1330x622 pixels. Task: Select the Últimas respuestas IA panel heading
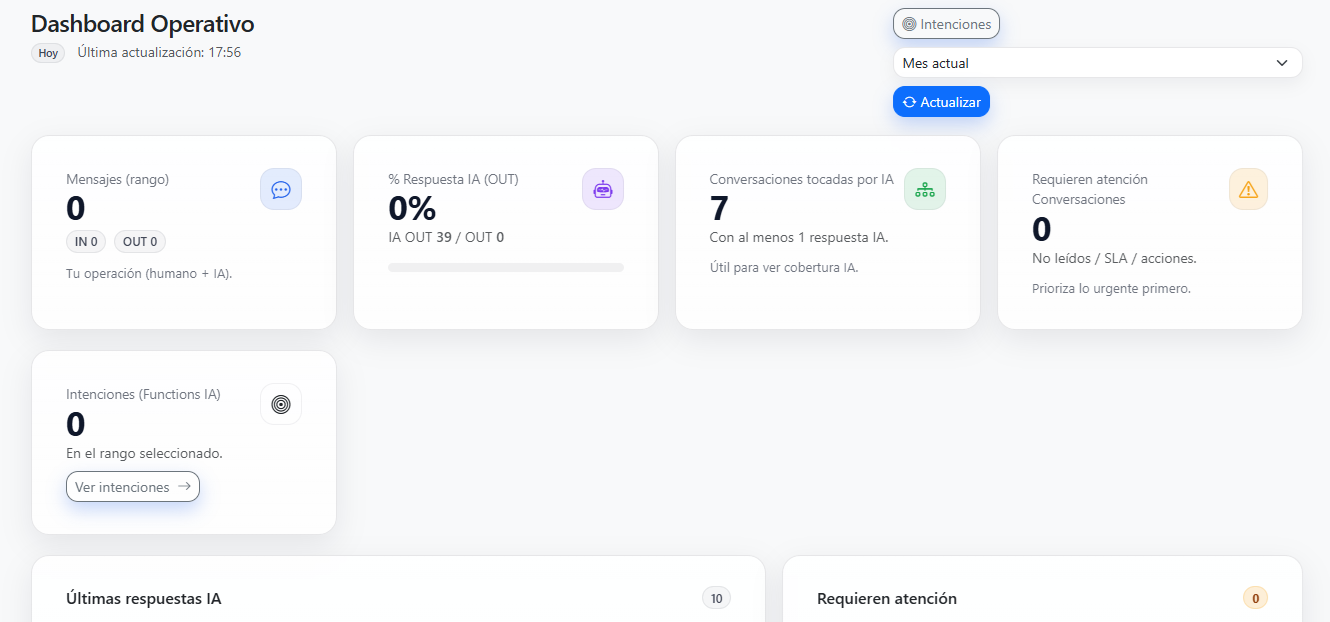[143, 599]
